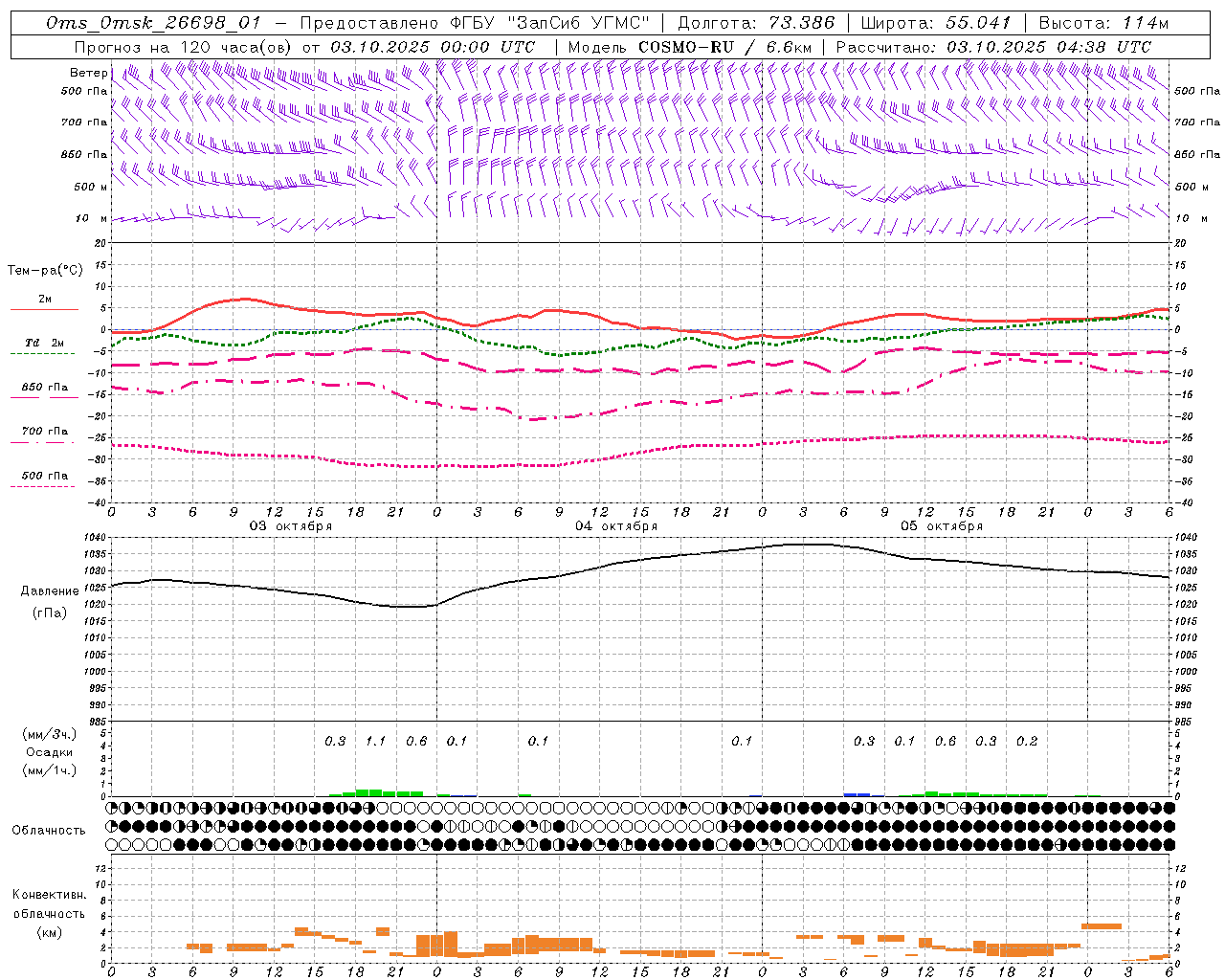Click the (мм/3ч.) precipitation unit label
The image size is (1225, 980).
[x=50, y=734]
